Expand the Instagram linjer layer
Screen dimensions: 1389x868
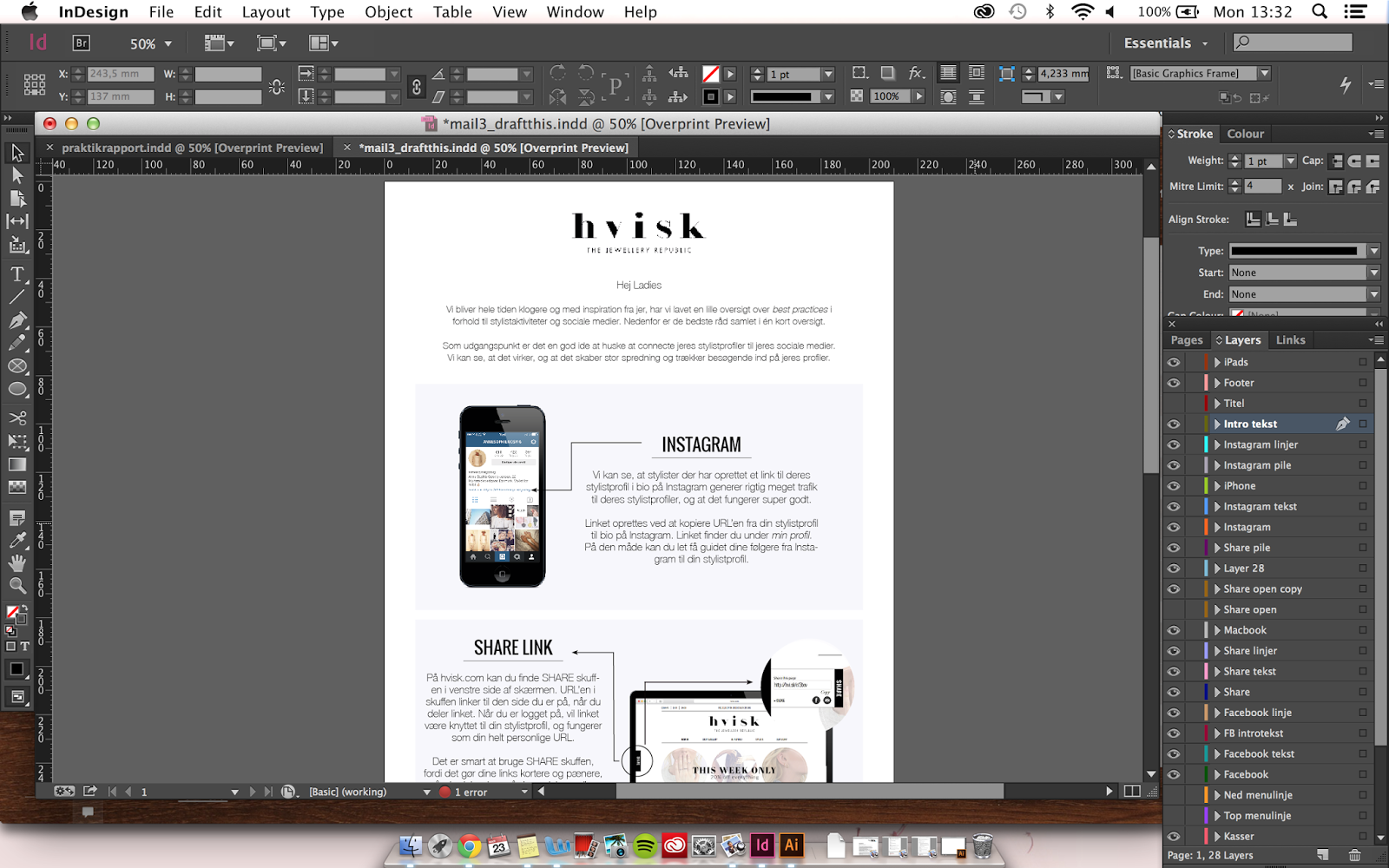tap(1217, 444)
